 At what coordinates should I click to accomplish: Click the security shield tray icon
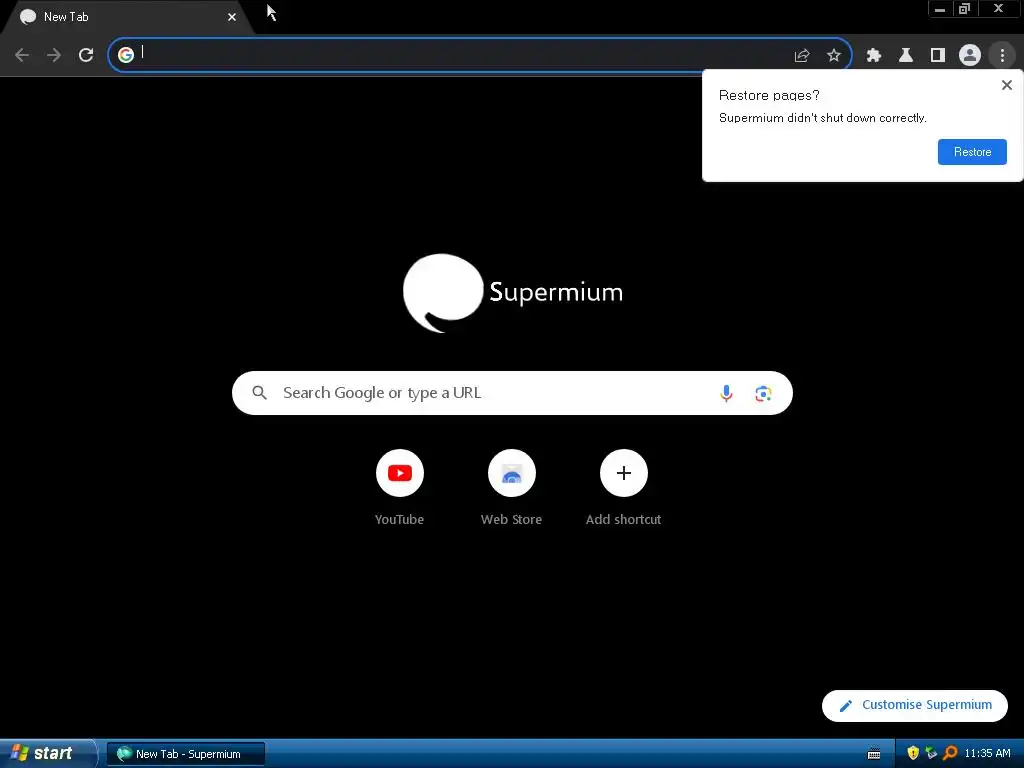[x=913, y=753]
